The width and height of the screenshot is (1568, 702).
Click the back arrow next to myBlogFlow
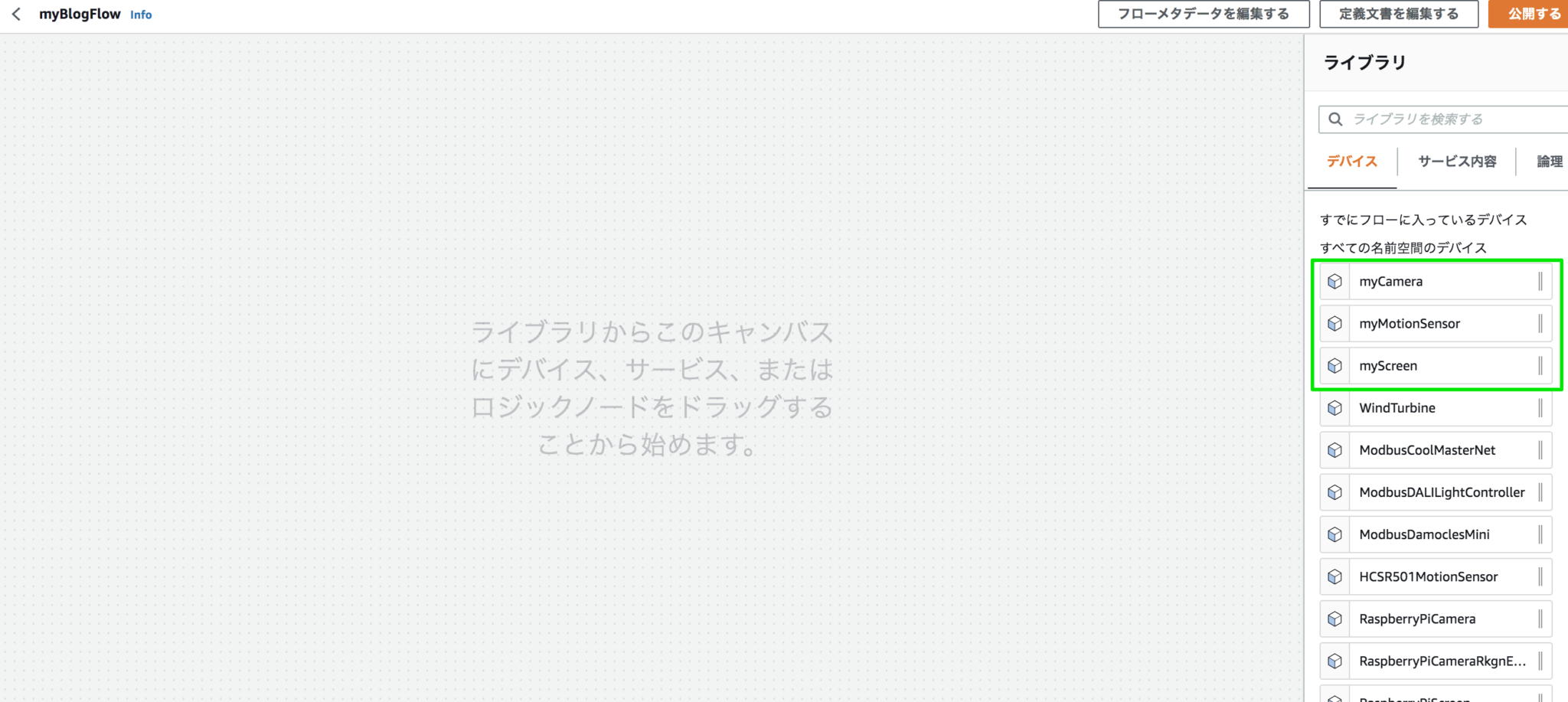pos(17,15)
